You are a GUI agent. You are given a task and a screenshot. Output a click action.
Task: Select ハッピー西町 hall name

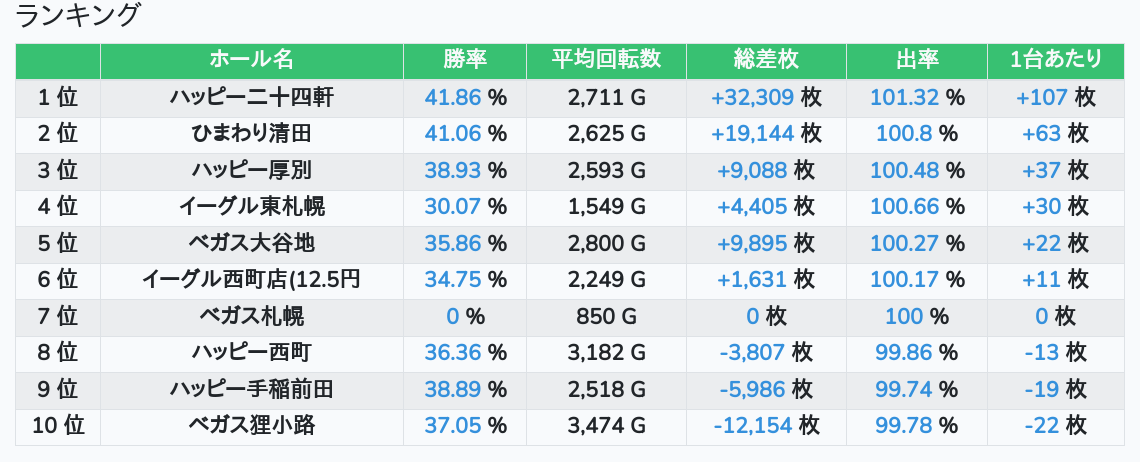pos(252,352)
